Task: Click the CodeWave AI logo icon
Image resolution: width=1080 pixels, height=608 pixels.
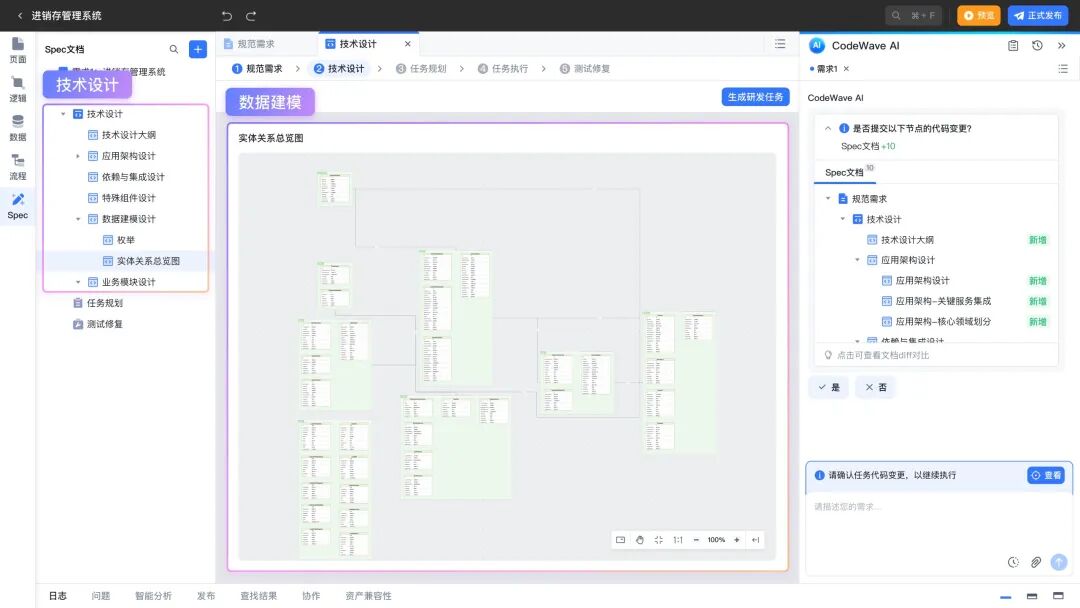Action: (817, 45)
